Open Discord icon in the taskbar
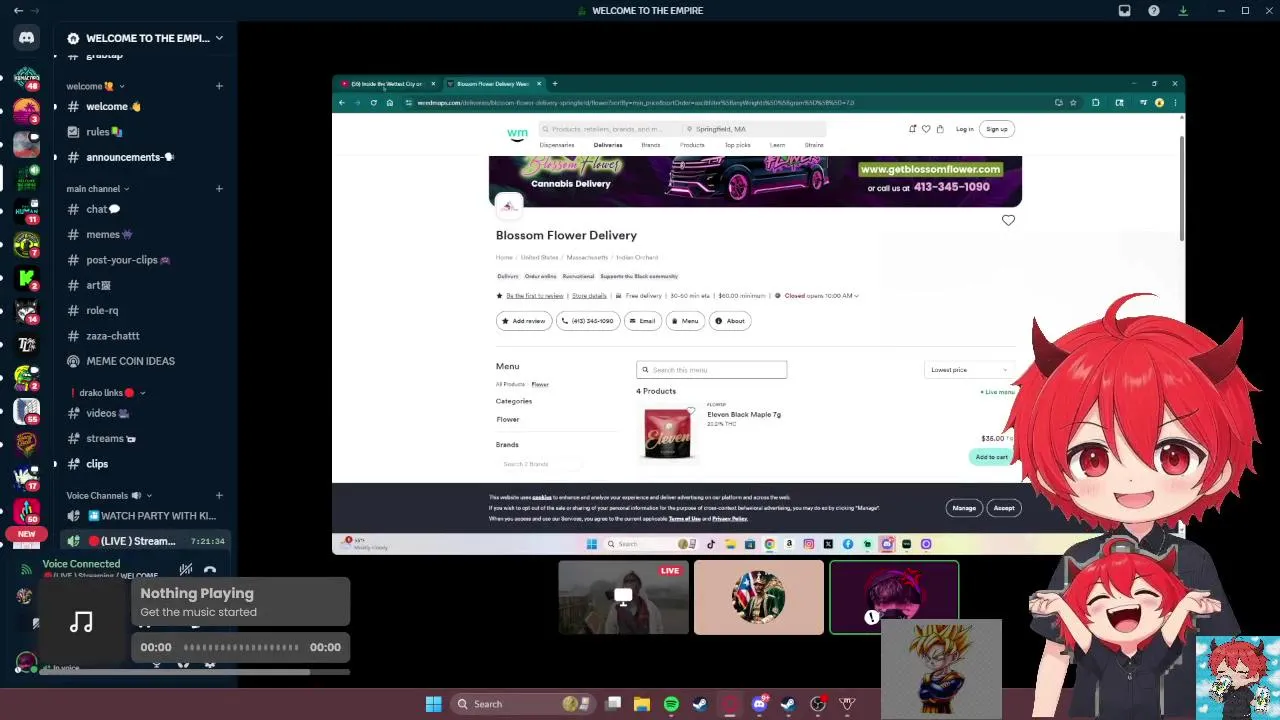The height and width of the screenshot is (720, 1280). (x=759, y=704)
